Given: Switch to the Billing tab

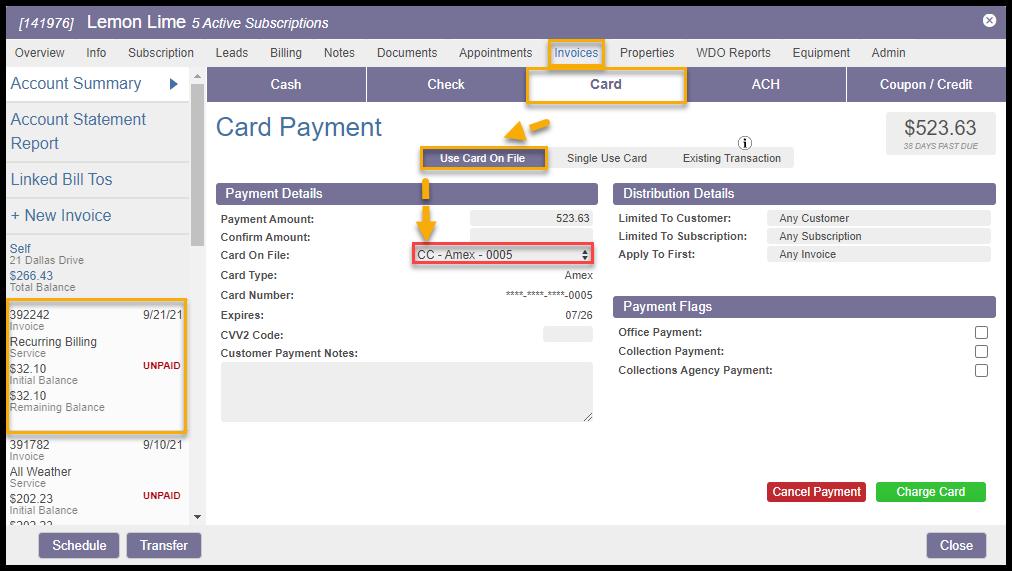Looking at the screenshot, I should tap(286, 53).
